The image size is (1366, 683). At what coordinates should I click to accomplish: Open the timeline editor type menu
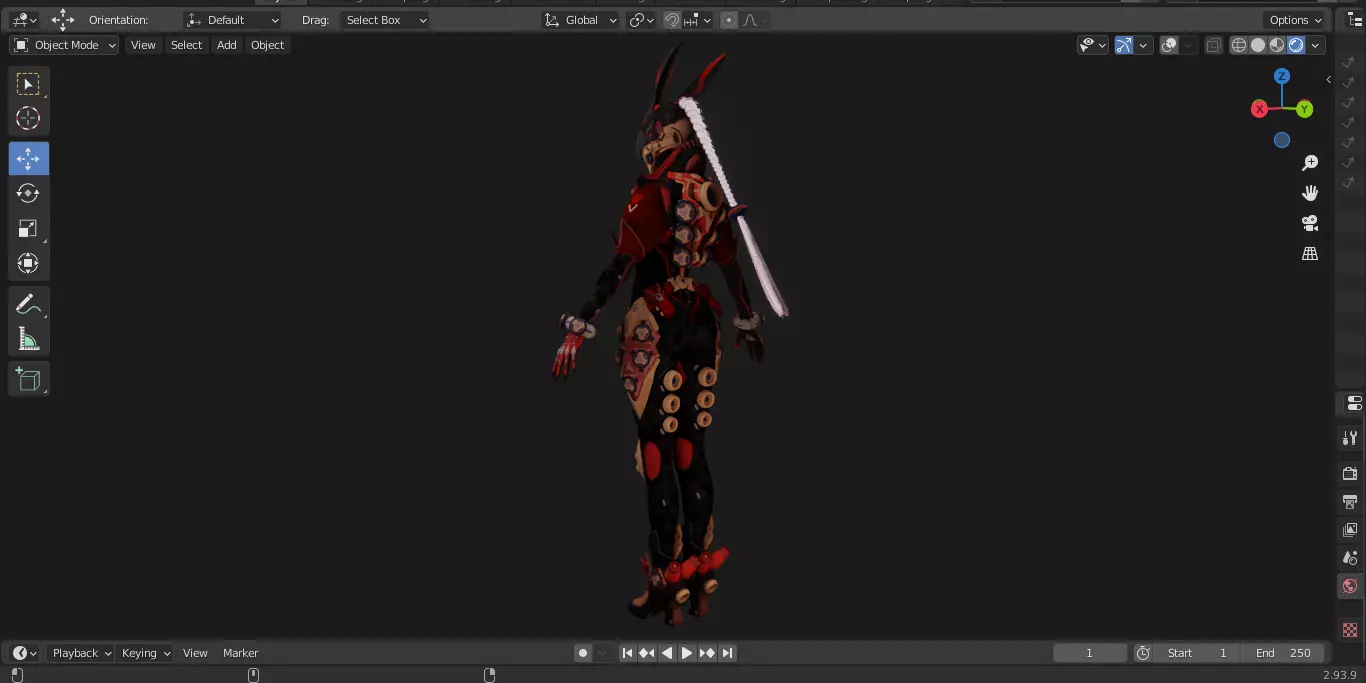25,653
